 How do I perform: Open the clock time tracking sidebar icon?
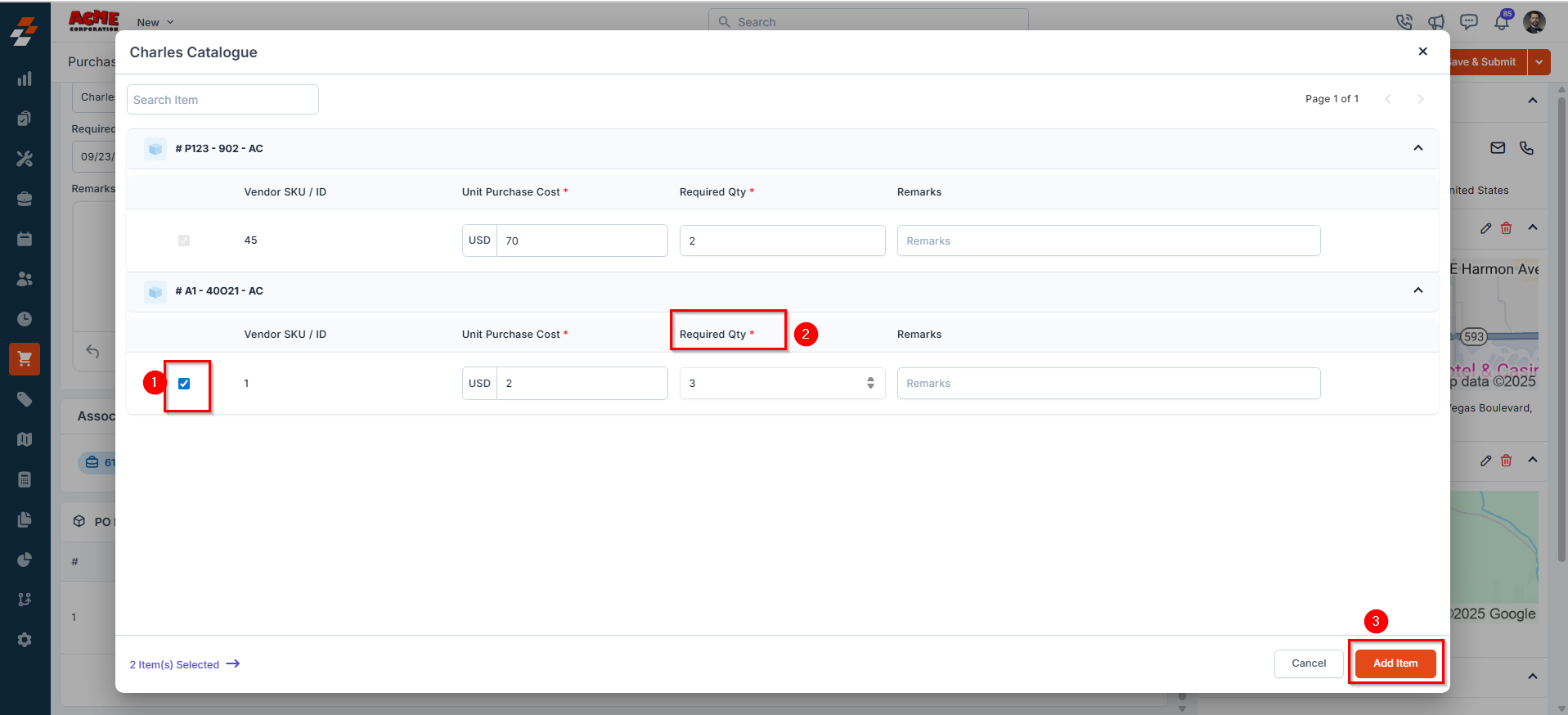(25, 319)
